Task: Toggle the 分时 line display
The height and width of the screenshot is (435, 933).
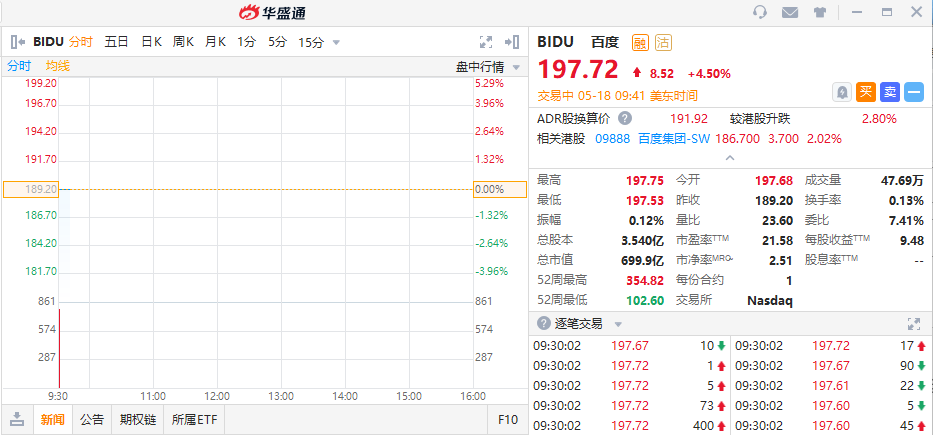Action: tap(19, 66)
